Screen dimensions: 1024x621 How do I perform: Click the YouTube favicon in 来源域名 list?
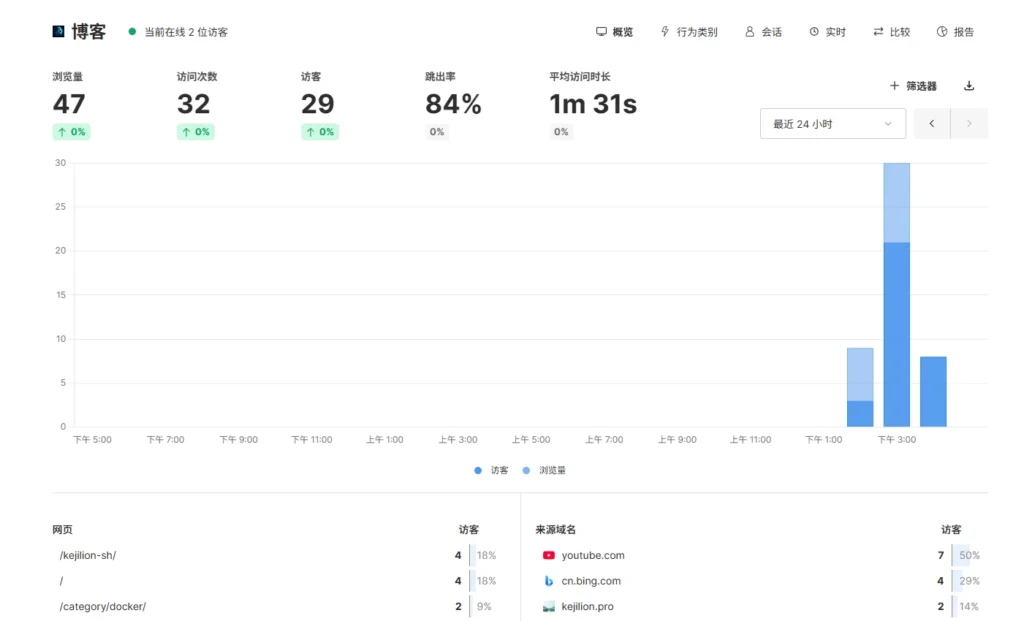pos(548,555)
